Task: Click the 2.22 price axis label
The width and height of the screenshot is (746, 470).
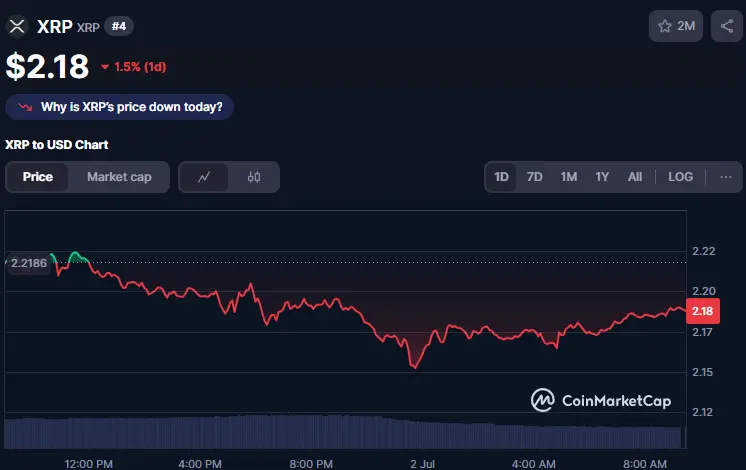Action: pyautogui.click(x=704, y=251)
